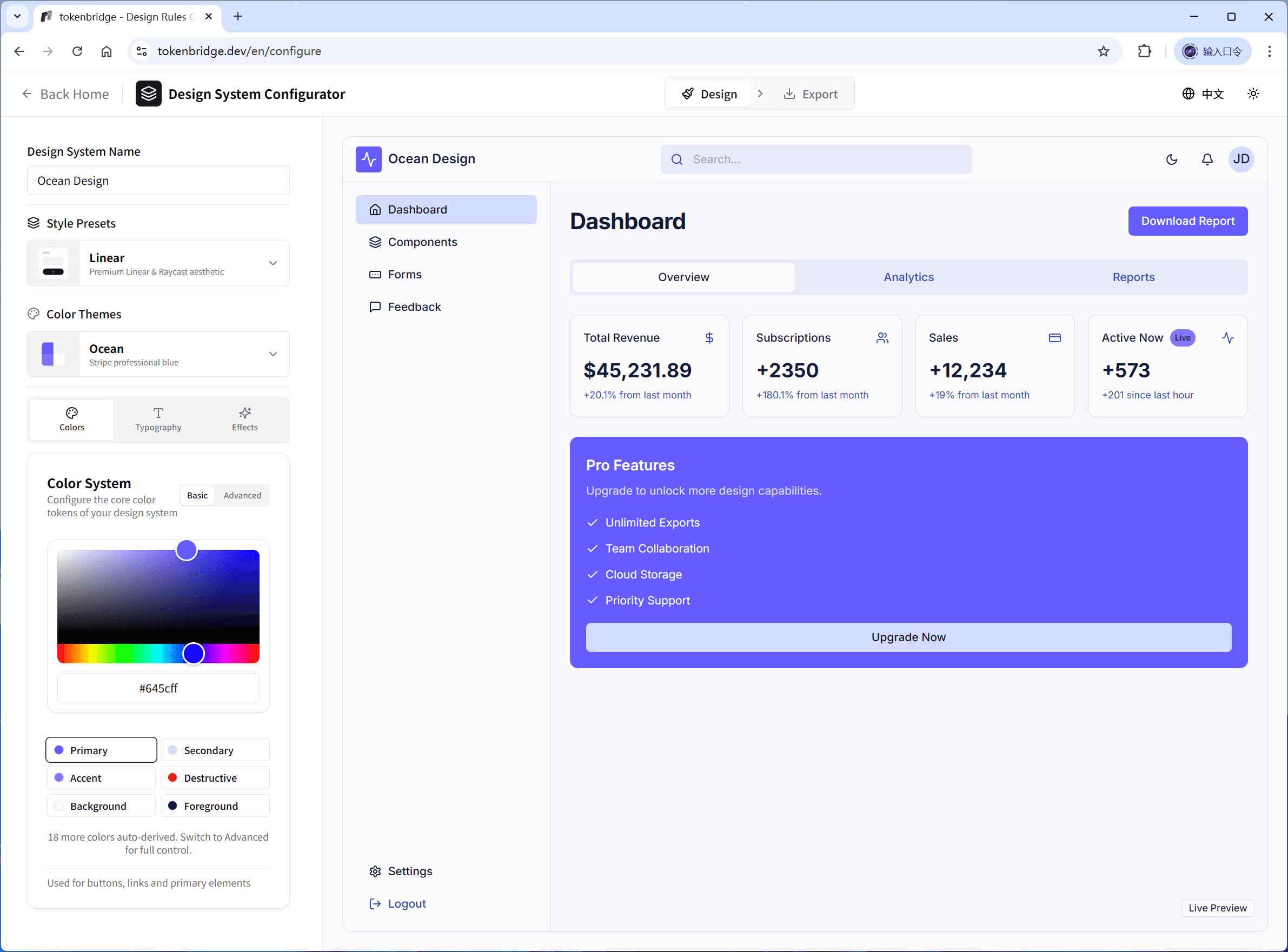1288x952 pixels.
Task: Open the Typography settings icon
Action: [158, 412]
